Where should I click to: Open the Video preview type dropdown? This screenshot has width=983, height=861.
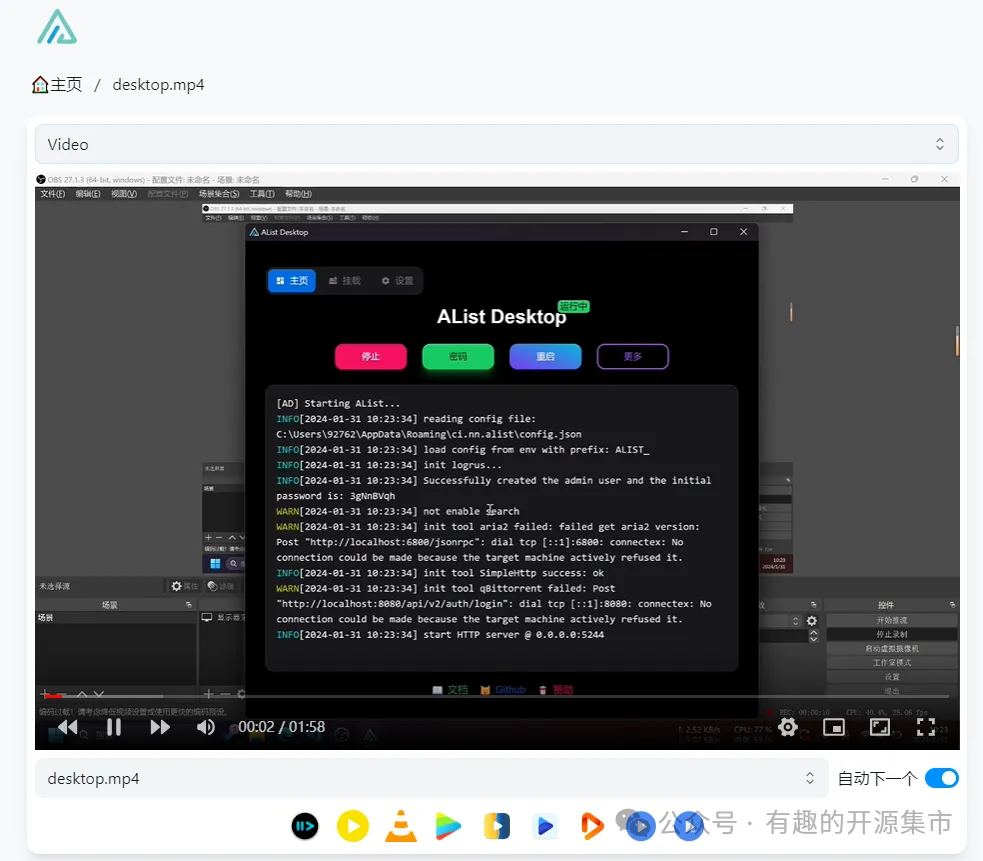[x=497, y=144]
